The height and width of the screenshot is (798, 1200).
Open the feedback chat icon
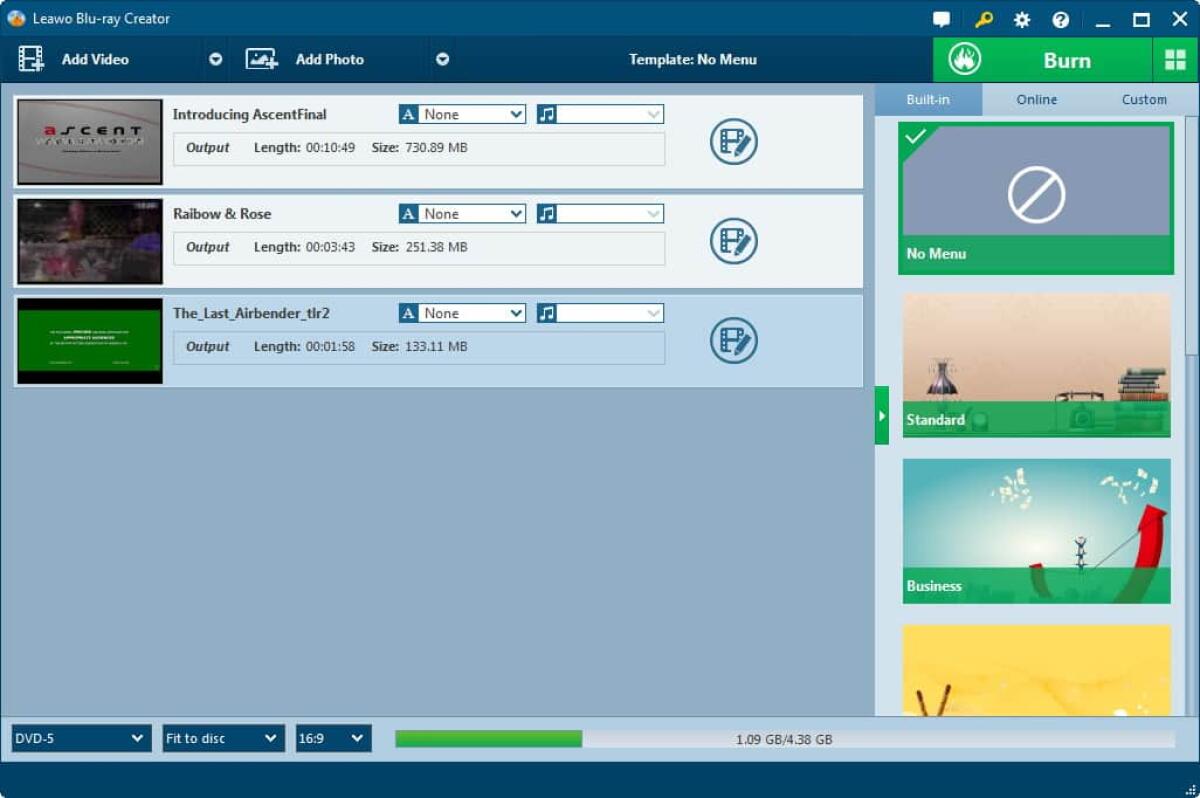click(x=939, y=19)
